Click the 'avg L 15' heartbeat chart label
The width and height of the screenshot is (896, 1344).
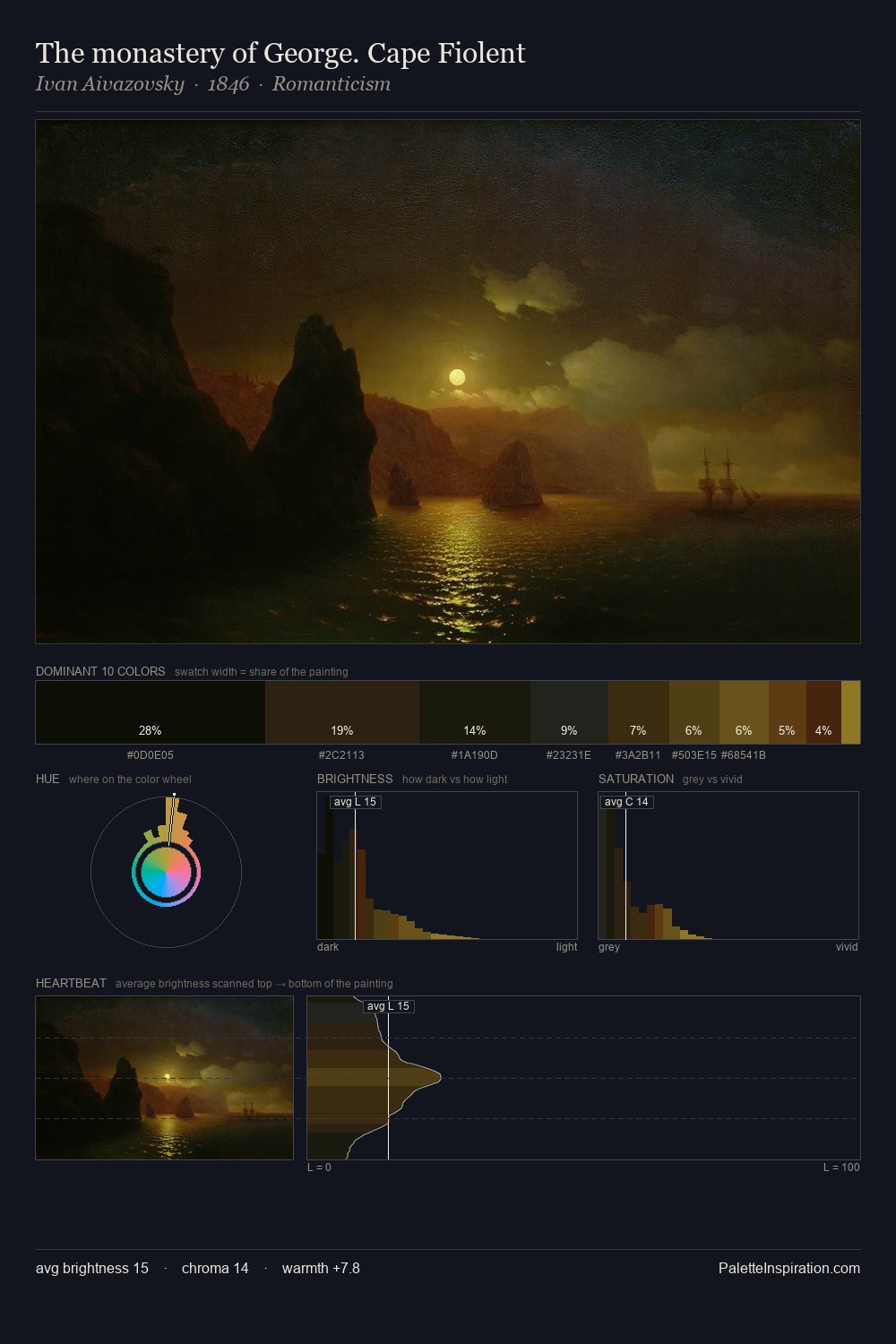coord(389,1006)
